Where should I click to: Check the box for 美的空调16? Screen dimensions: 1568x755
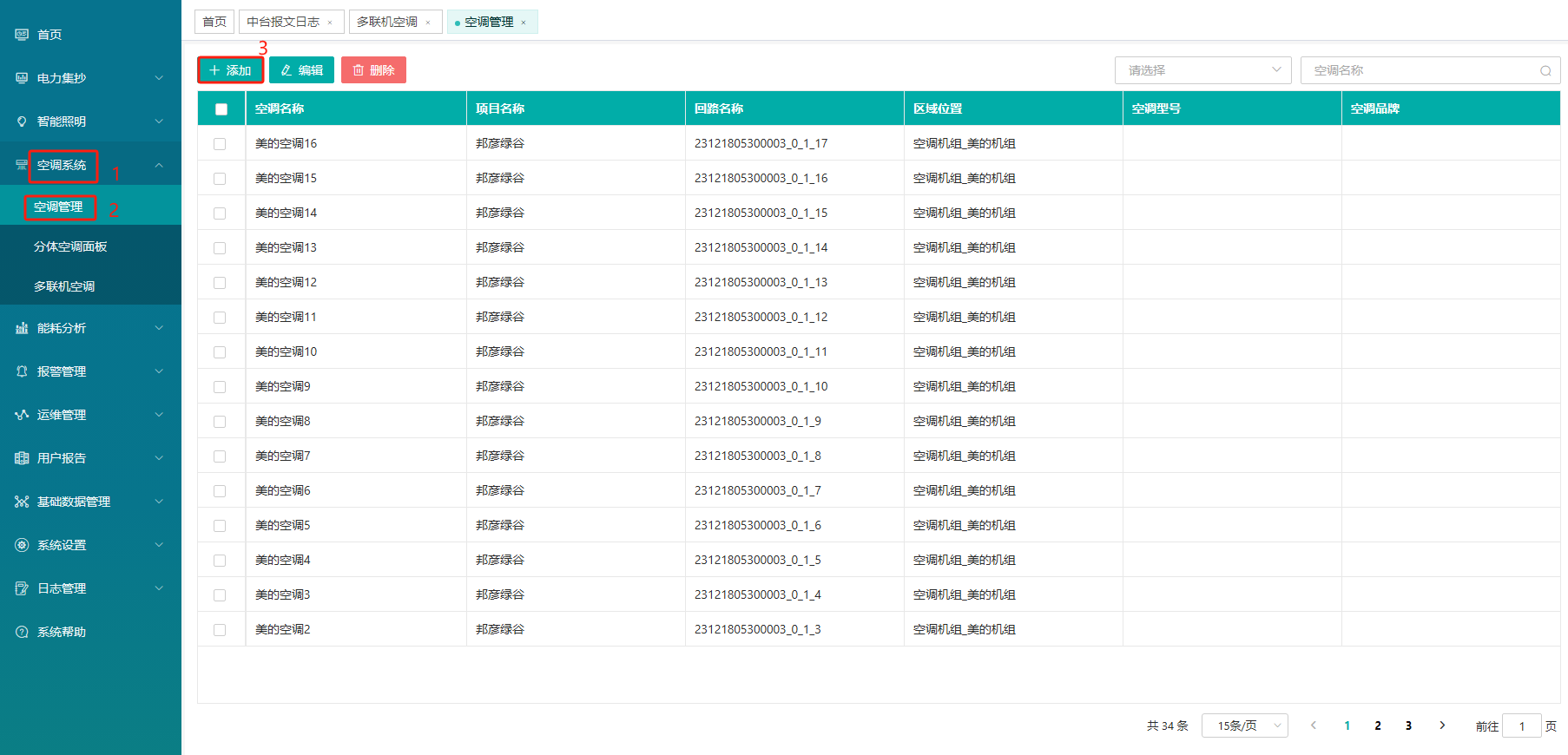click(x=220, y=144)
